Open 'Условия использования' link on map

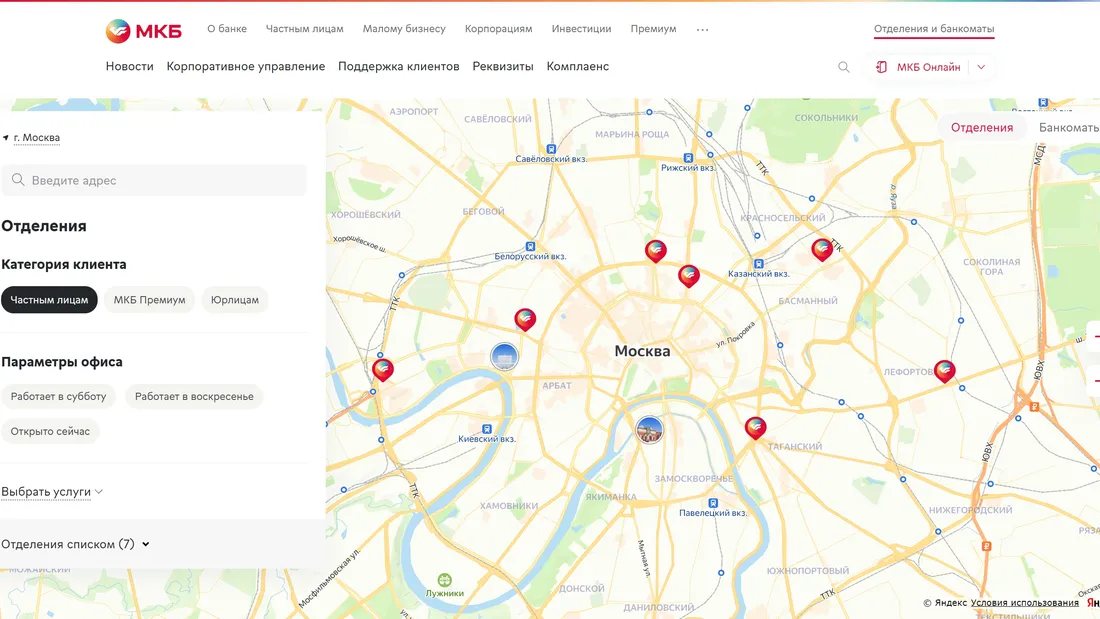coord(1024,603)
